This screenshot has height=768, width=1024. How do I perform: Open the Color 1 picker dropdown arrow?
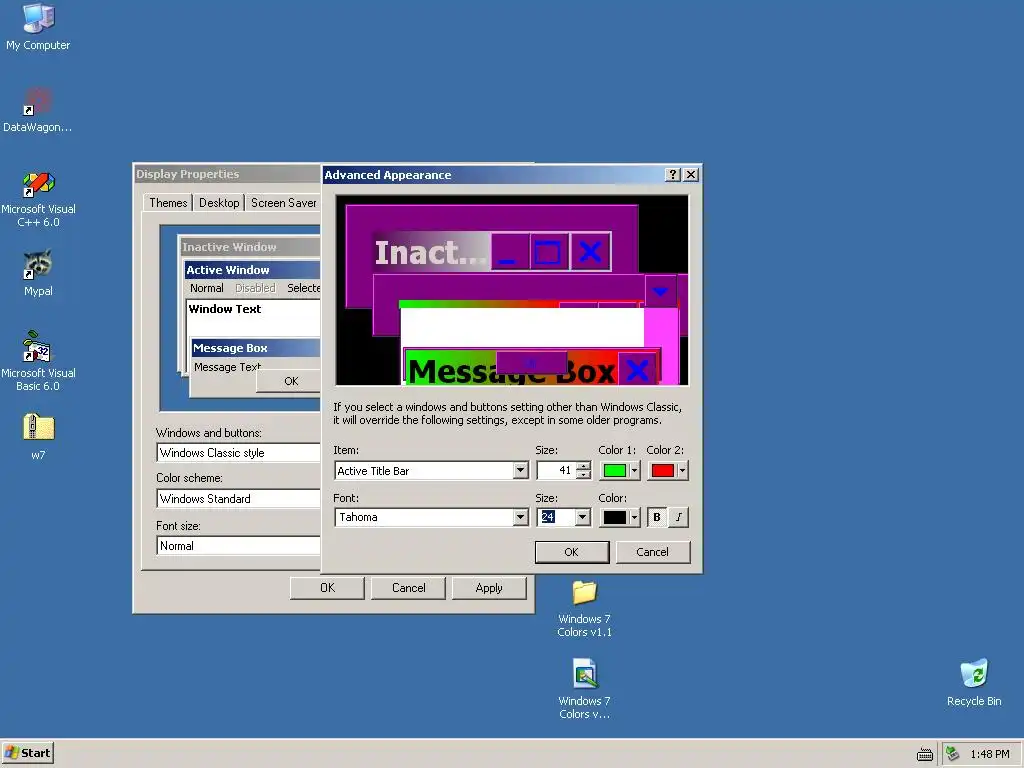click(x=633, y=470)
